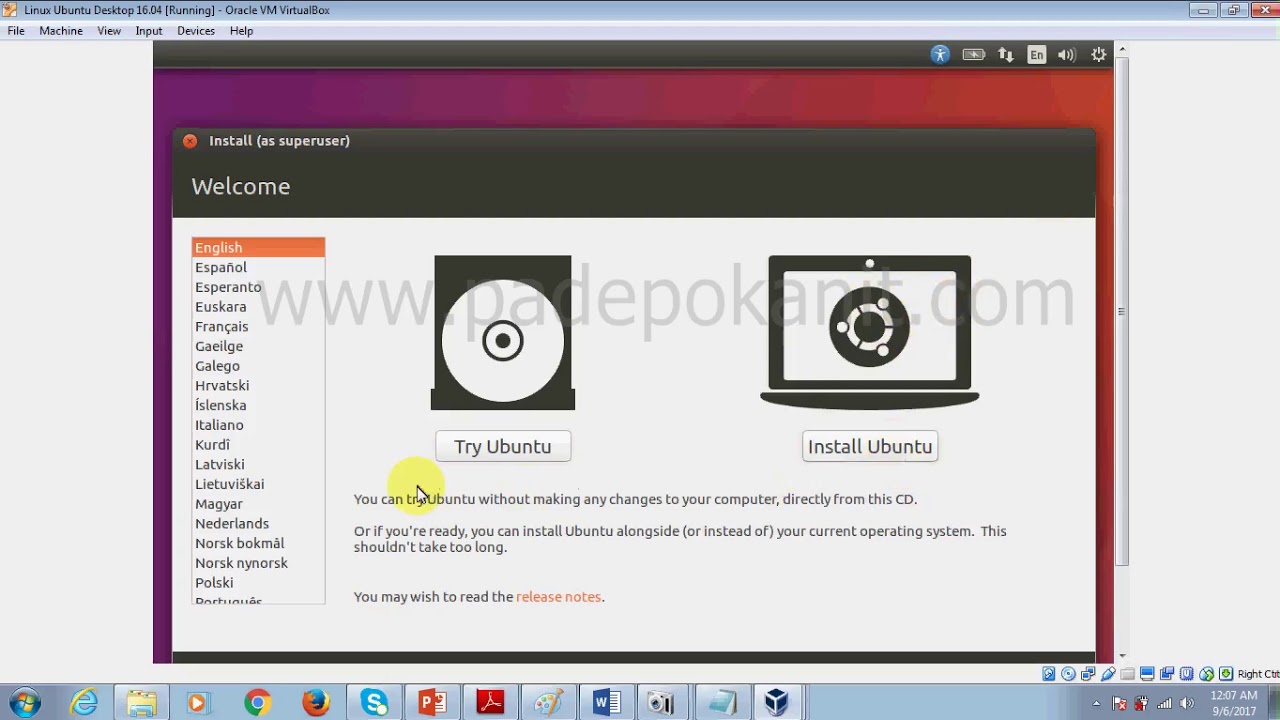Select Norsk nynorsk language
Screen dimensions: 1280x720
coord(258,563)
